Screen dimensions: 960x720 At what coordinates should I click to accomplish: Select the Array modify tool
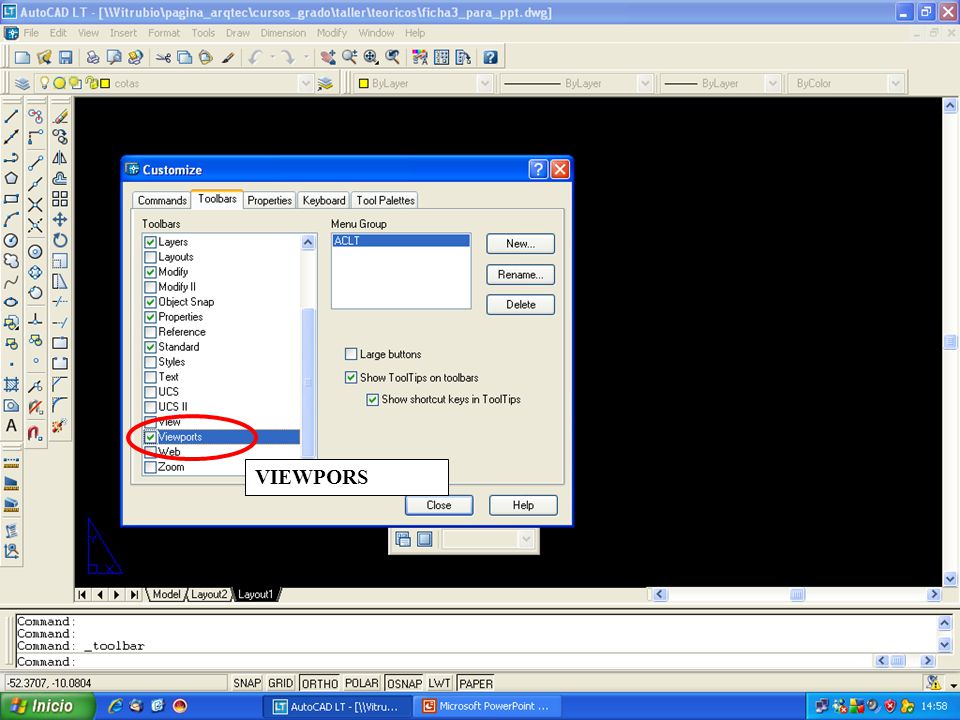coord(60,198)
